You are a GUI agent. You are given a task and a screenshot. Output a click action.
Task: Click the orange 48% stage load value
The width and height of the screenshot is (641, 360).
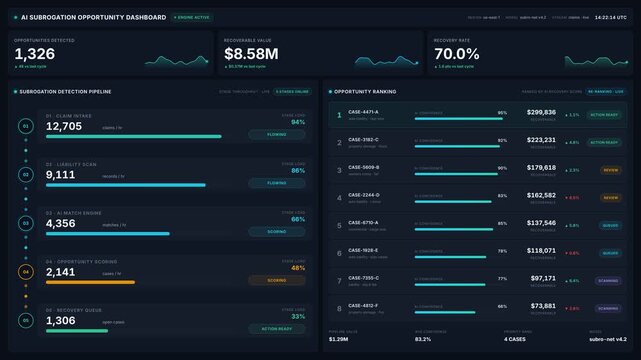coord(298,268)
